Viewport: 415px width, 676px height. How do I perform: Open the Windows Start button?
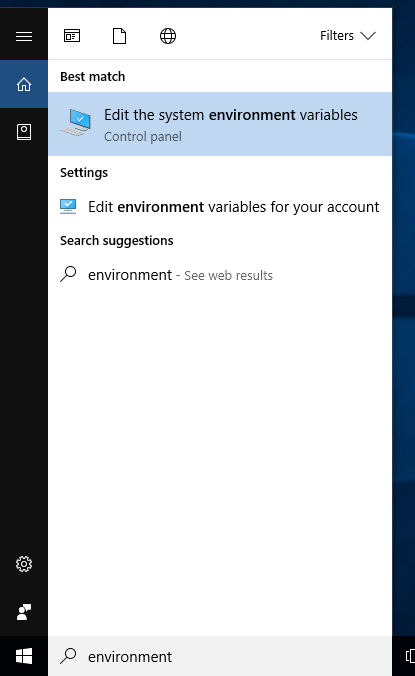click(24, 657)
